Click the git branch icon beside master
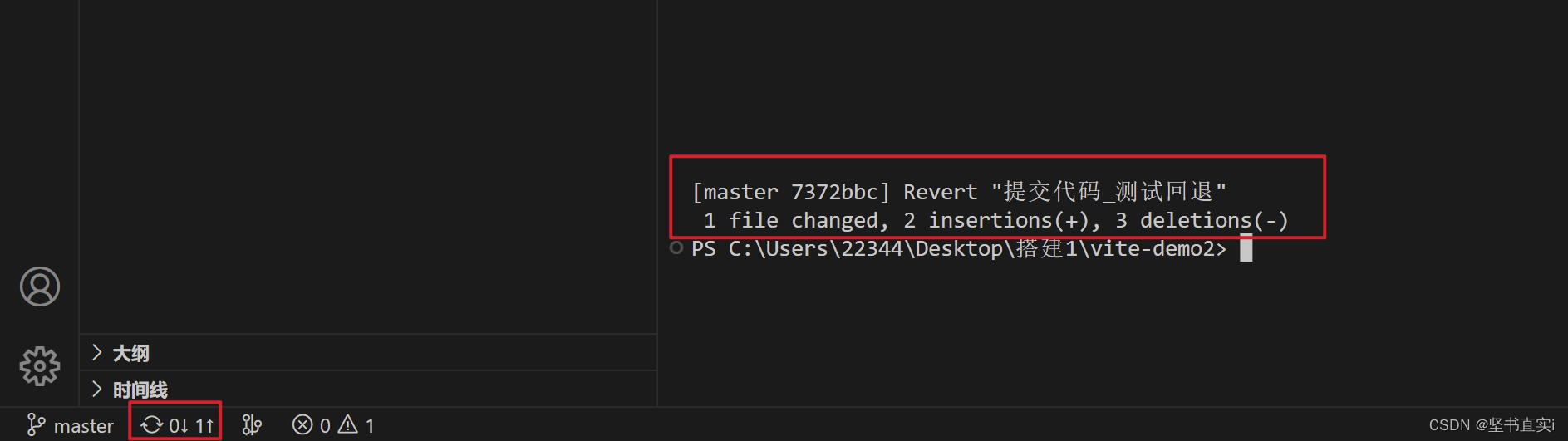Viewport: 1568px width, 441px height. [36, 425]
